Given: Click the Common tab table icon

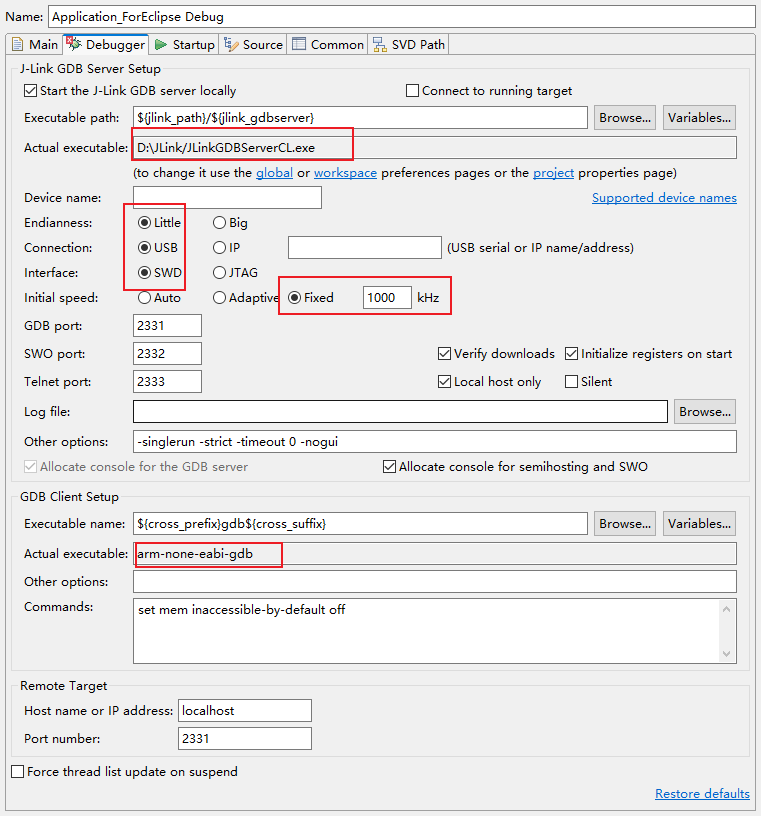Looking at the screenshot, I should [x=299, y=44].
